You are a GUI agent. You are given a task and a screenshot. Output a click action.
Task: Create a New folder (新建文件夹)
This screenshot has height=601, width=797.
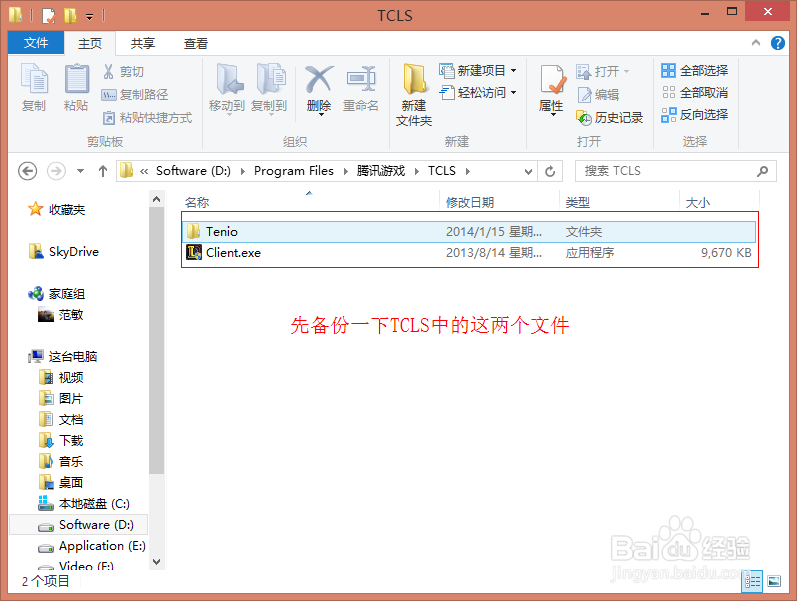pos(414,95)
